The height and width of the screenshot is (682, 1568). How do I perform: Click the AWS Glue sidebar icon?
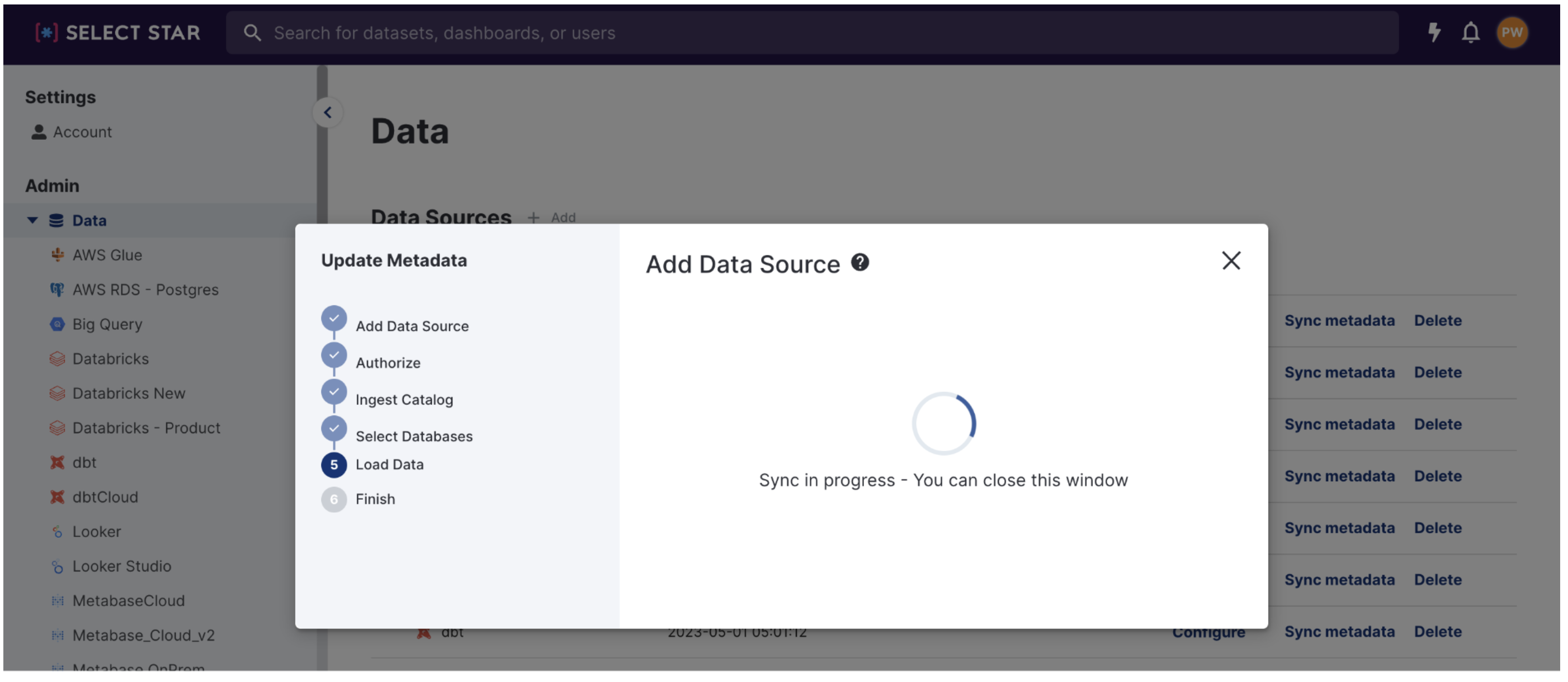point(57,255)
